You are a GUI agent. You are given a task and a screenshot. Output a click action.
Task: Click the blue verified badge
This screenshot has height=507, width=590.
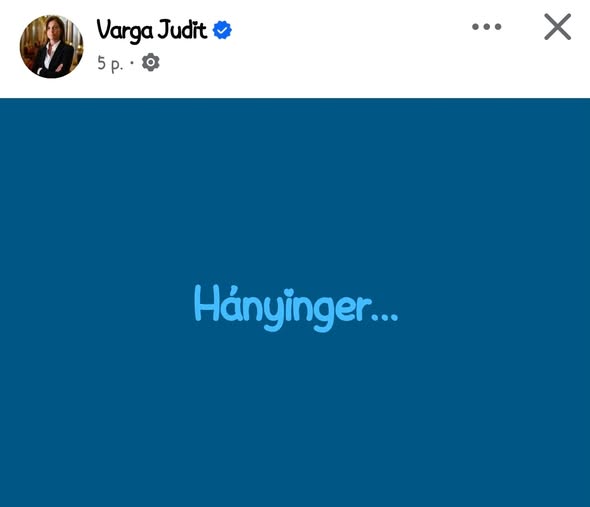[222, 30]
